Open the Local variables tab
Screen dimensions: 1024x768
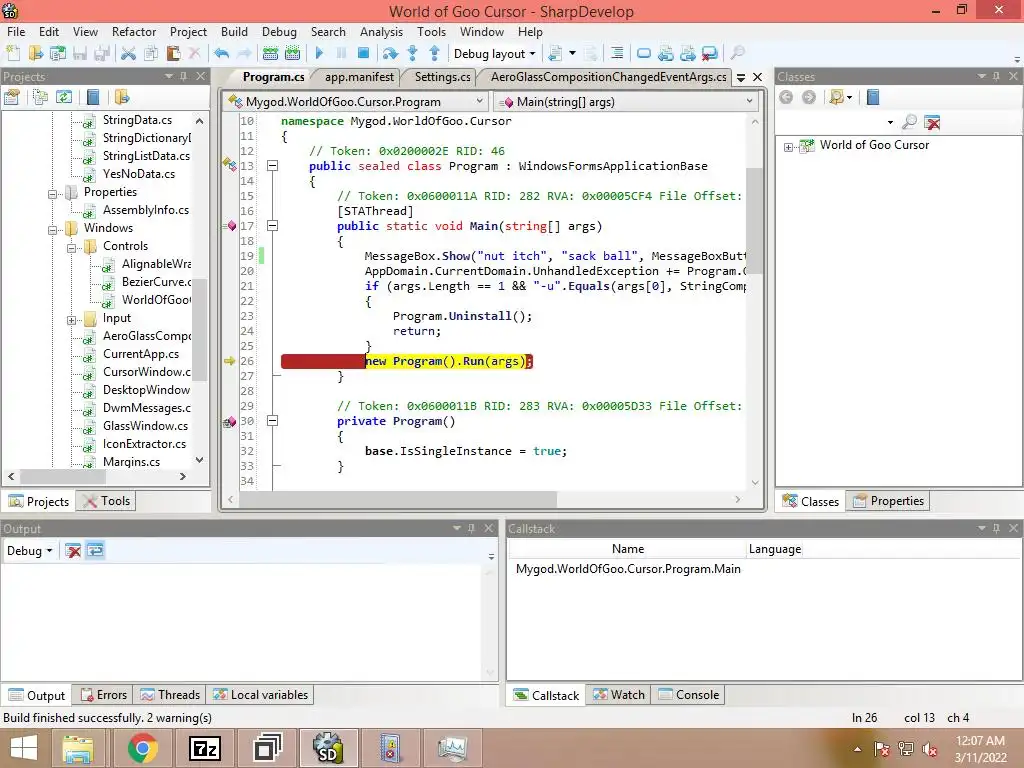(260, 695)
